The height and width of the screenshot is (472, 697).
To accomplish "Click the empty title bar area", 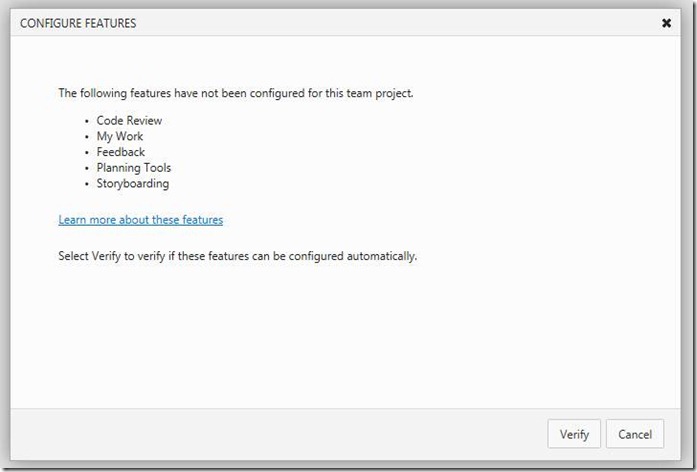I will pyautogui.click(x=400, y=23).
